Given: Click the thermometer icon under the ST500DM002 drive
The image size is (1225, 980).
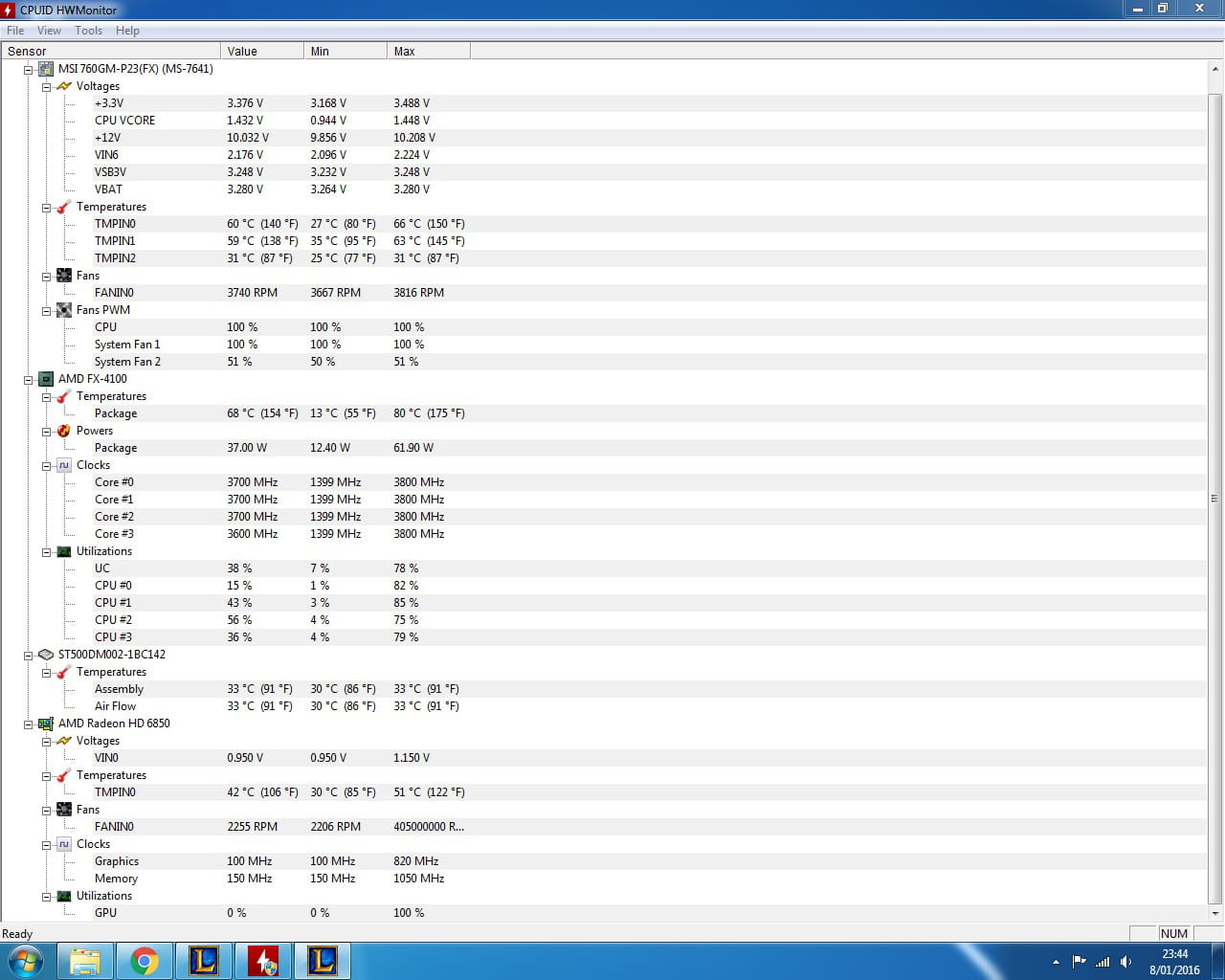Looking at the screenshot, I should [x=64, y=672].
